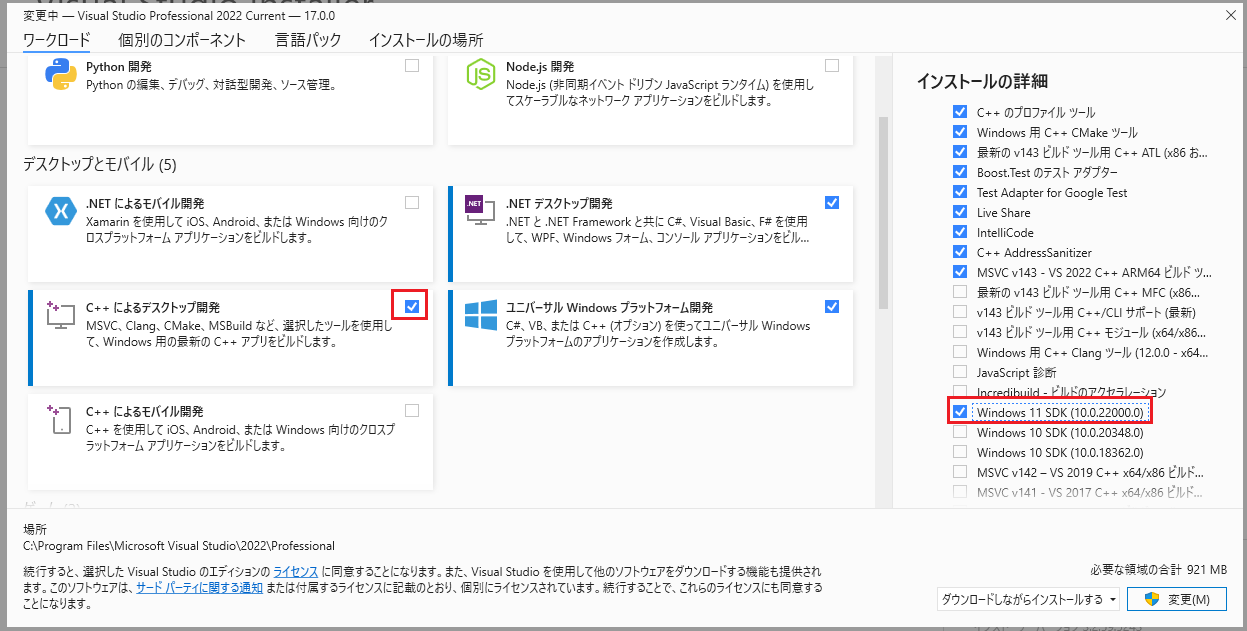Check the .NET によるモバイル開発 checkbox
Viewport: 1247px width, 631px height.
tap(412, 202)
